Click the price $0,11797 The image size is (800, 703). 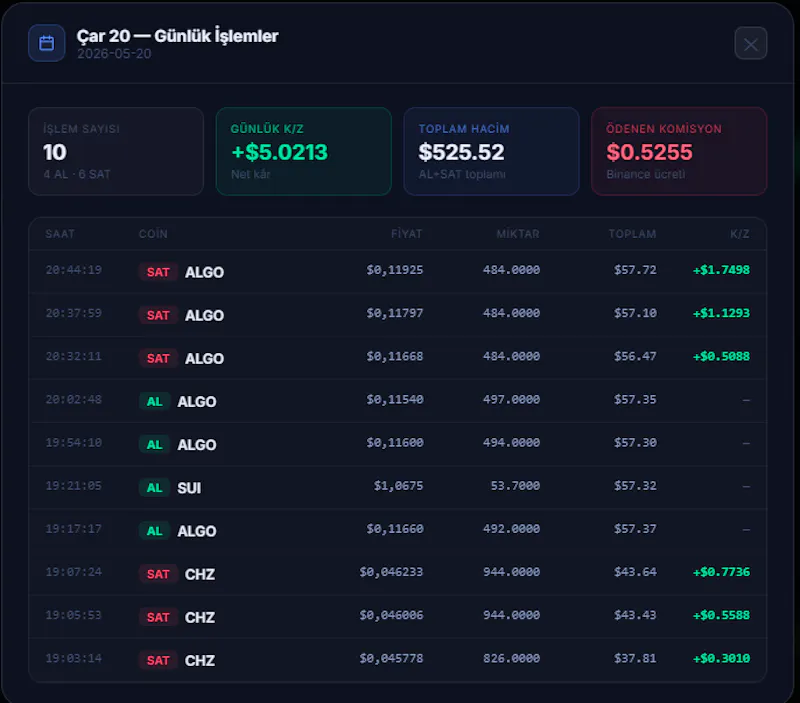[x=395, y=313]
